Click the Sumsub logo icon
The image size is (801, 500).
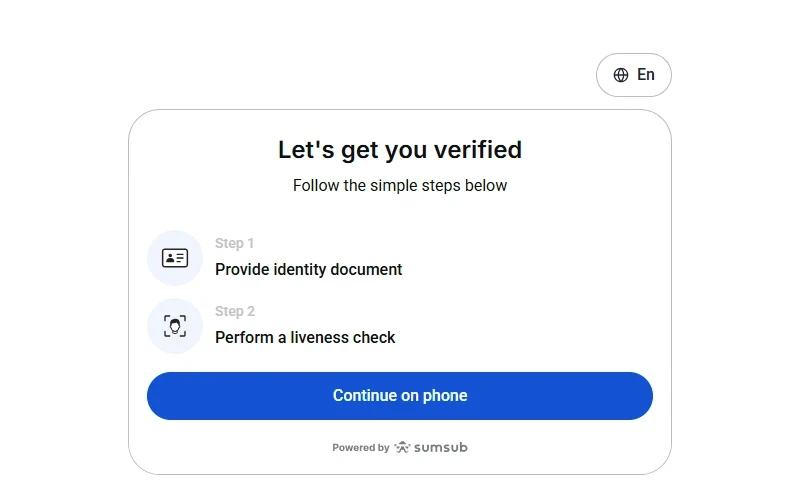pos(402,448)
